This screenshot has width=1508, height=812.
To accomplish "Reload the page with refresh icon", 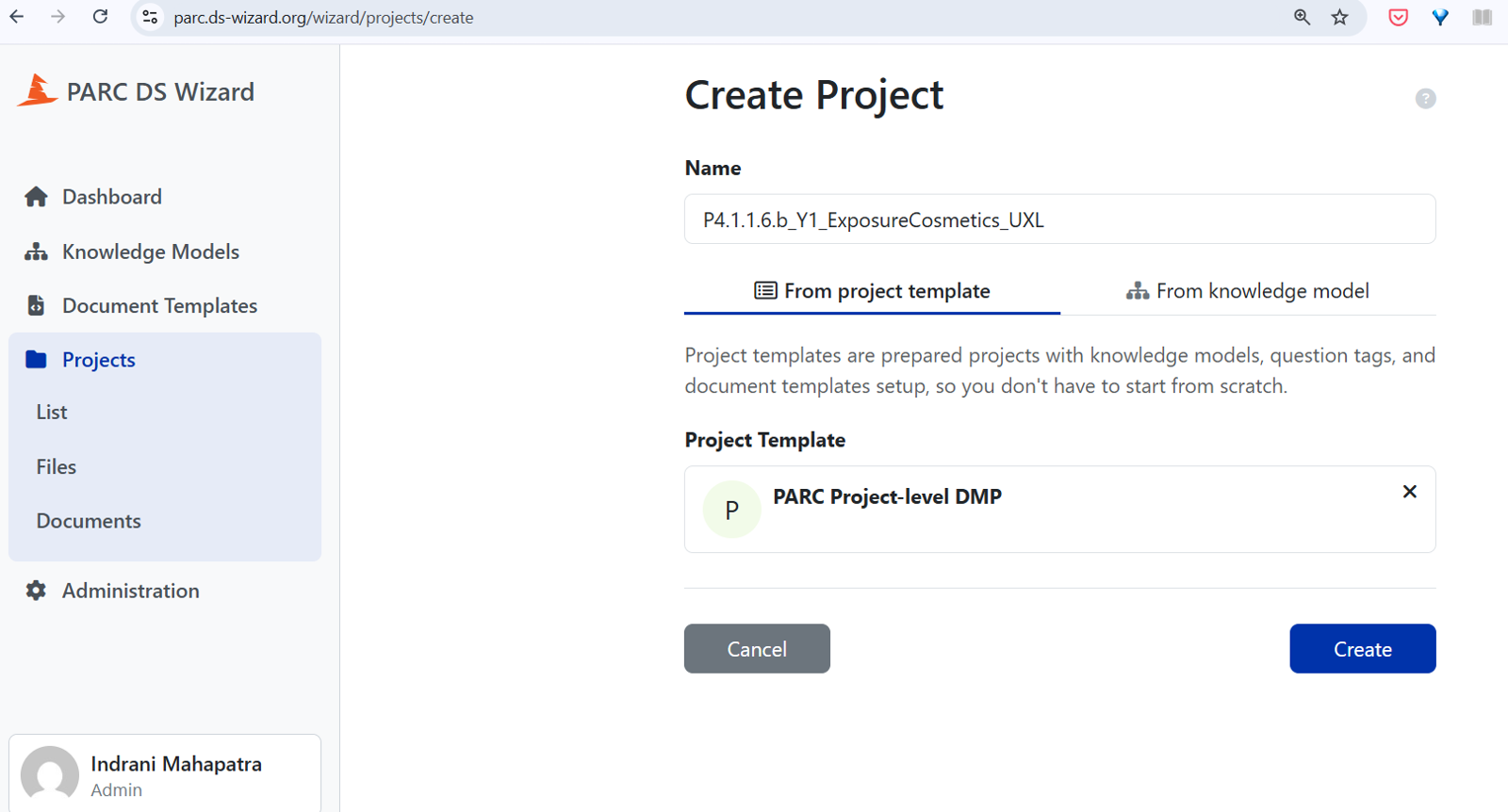I will (x=100, y=17).
